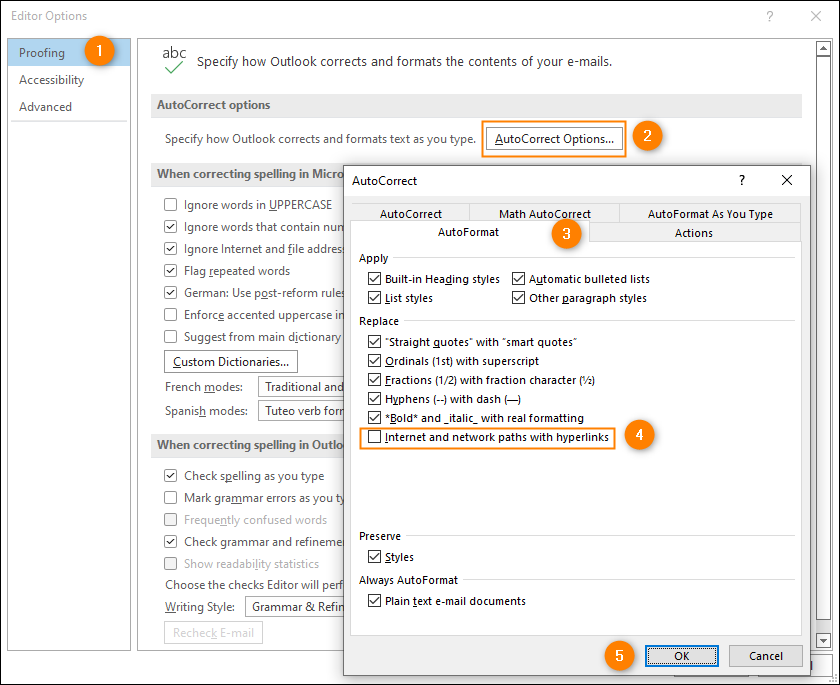840x685 pixels.
Task: Toggle Check grammar and refinements checkbox
Action: point(170,541)
